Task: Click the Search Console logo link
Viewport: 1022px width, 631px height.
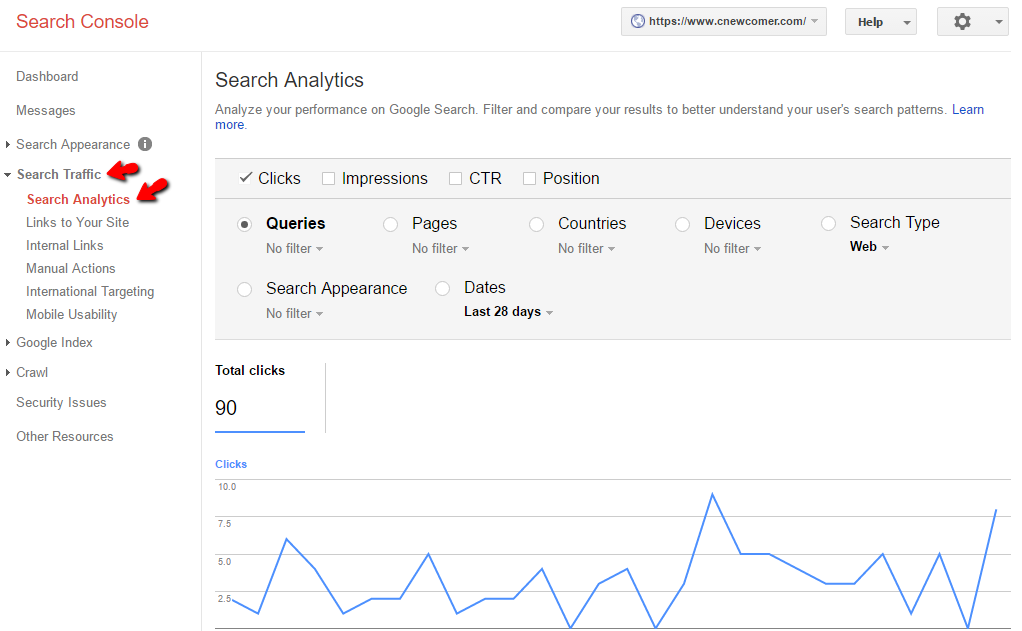Action: click(x=82, y=22)
